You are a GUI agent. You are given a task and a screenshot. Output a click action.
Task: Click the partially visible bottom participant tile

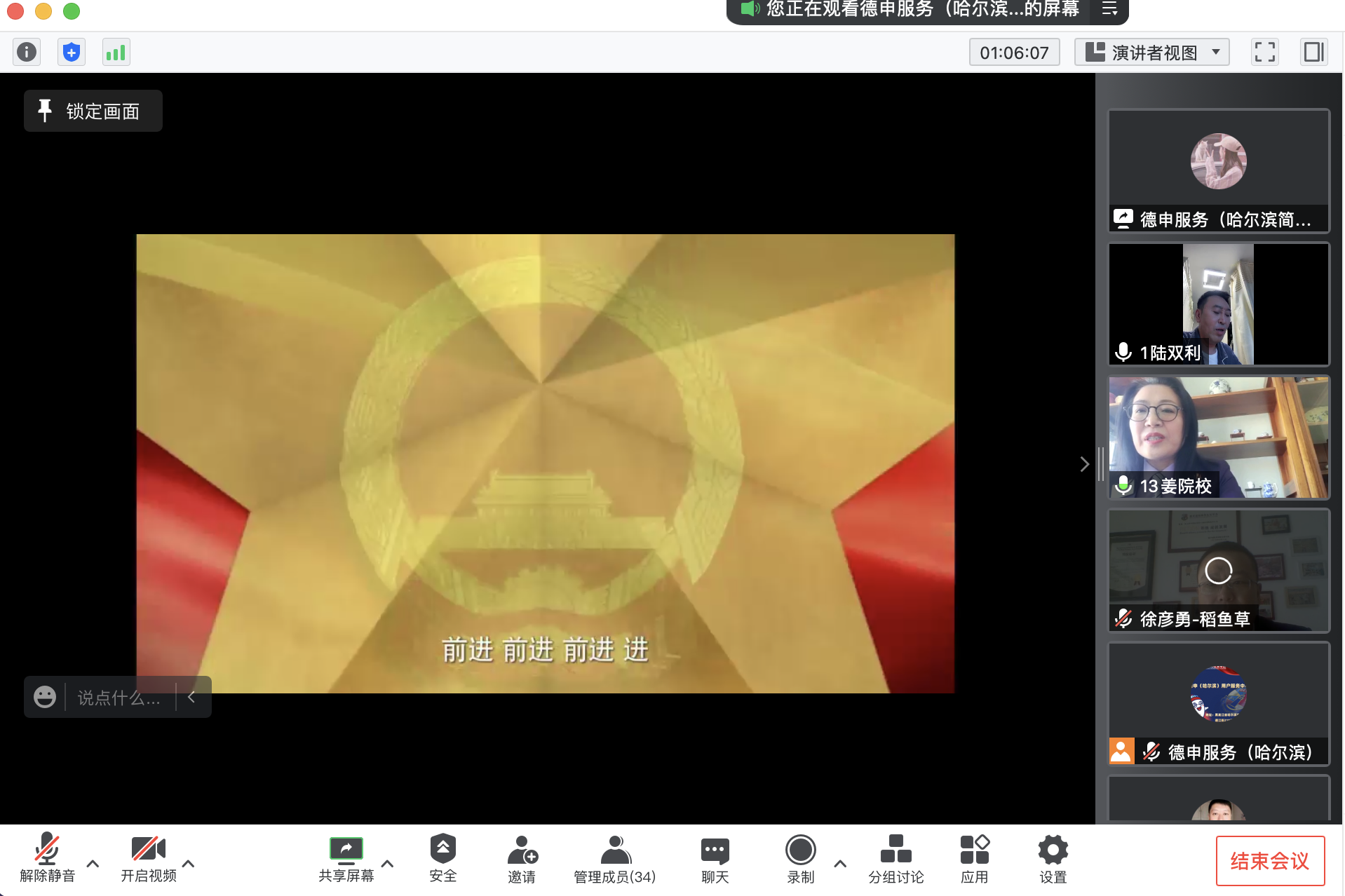(1219, 798)
